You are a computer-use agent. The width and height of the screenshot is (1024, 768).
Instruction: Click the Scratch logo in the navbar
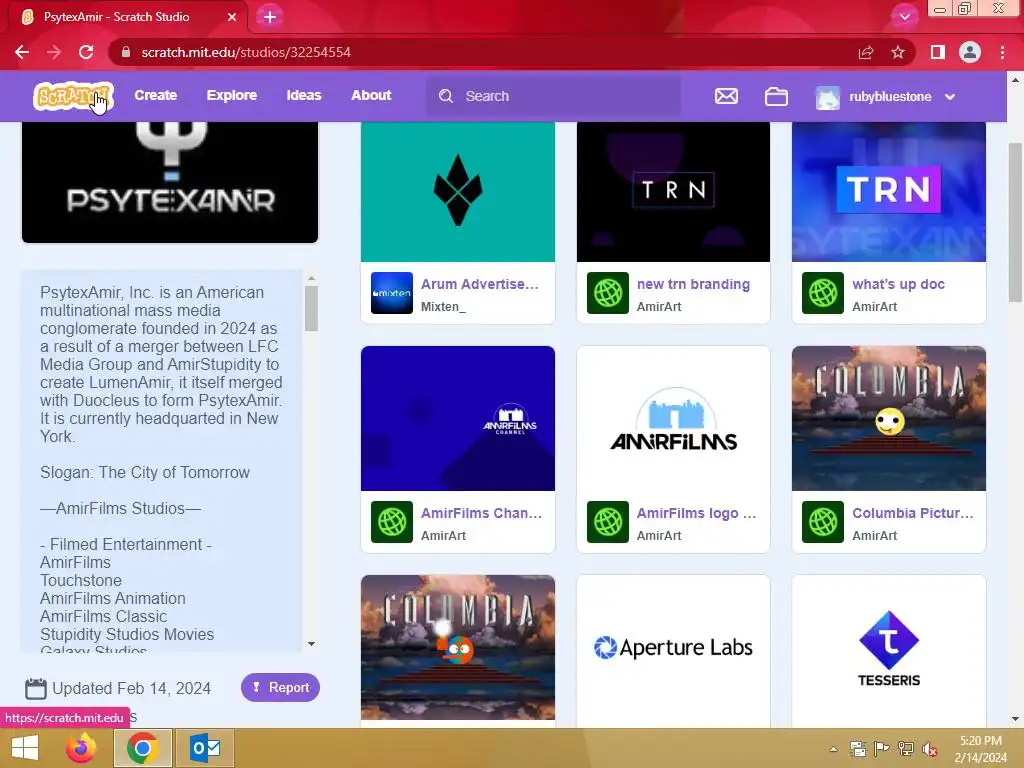[x=73, y=96]
